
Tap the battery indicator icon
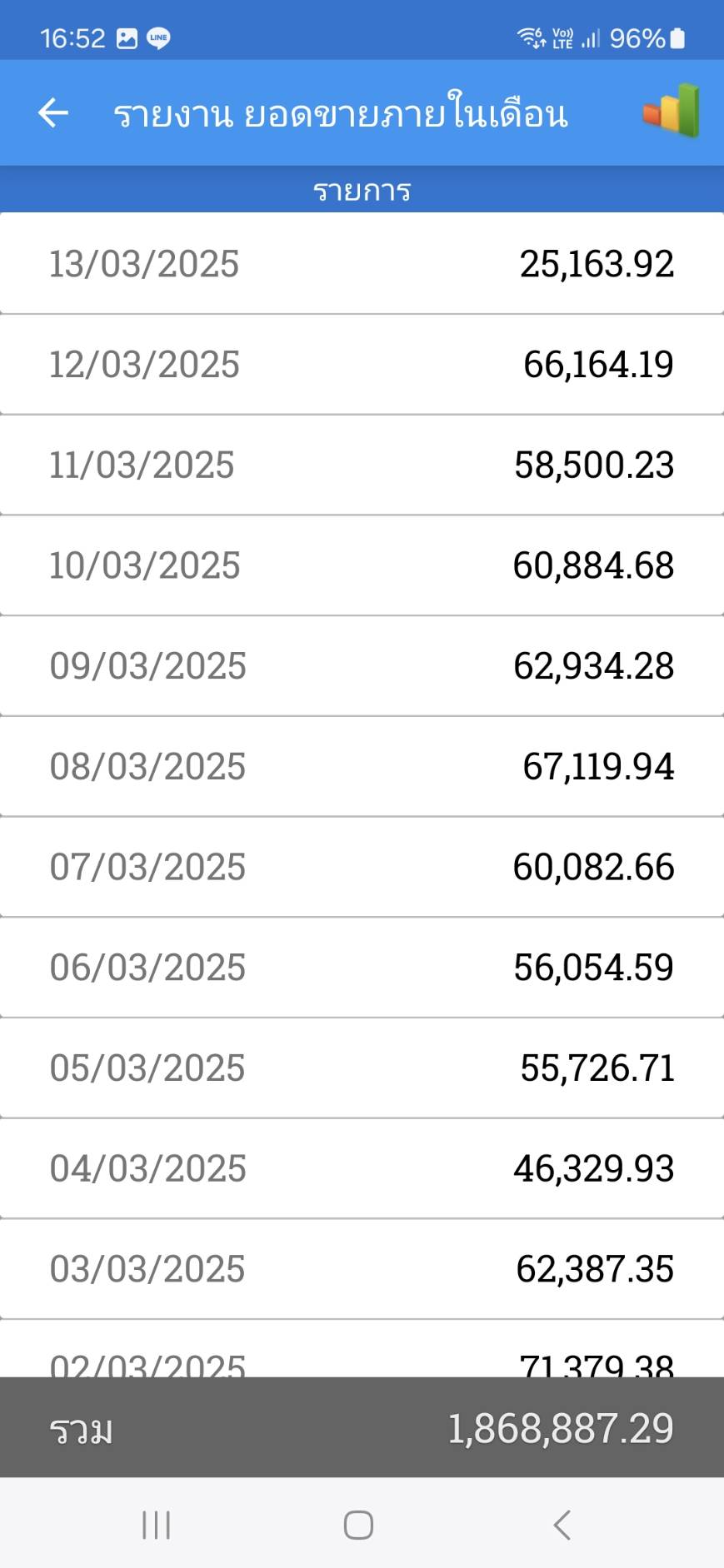677,38
